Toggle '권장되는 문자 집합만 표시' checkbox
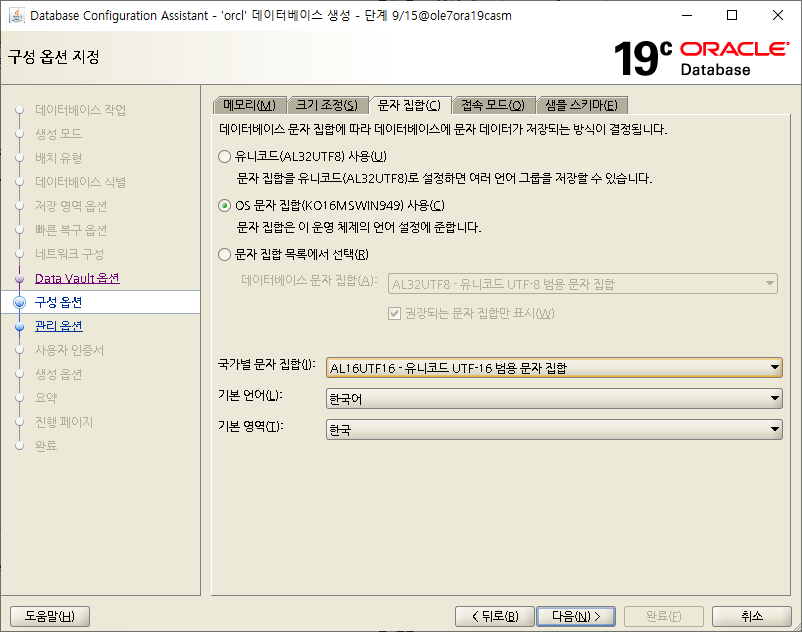802x632 pixels. [394, 313]
